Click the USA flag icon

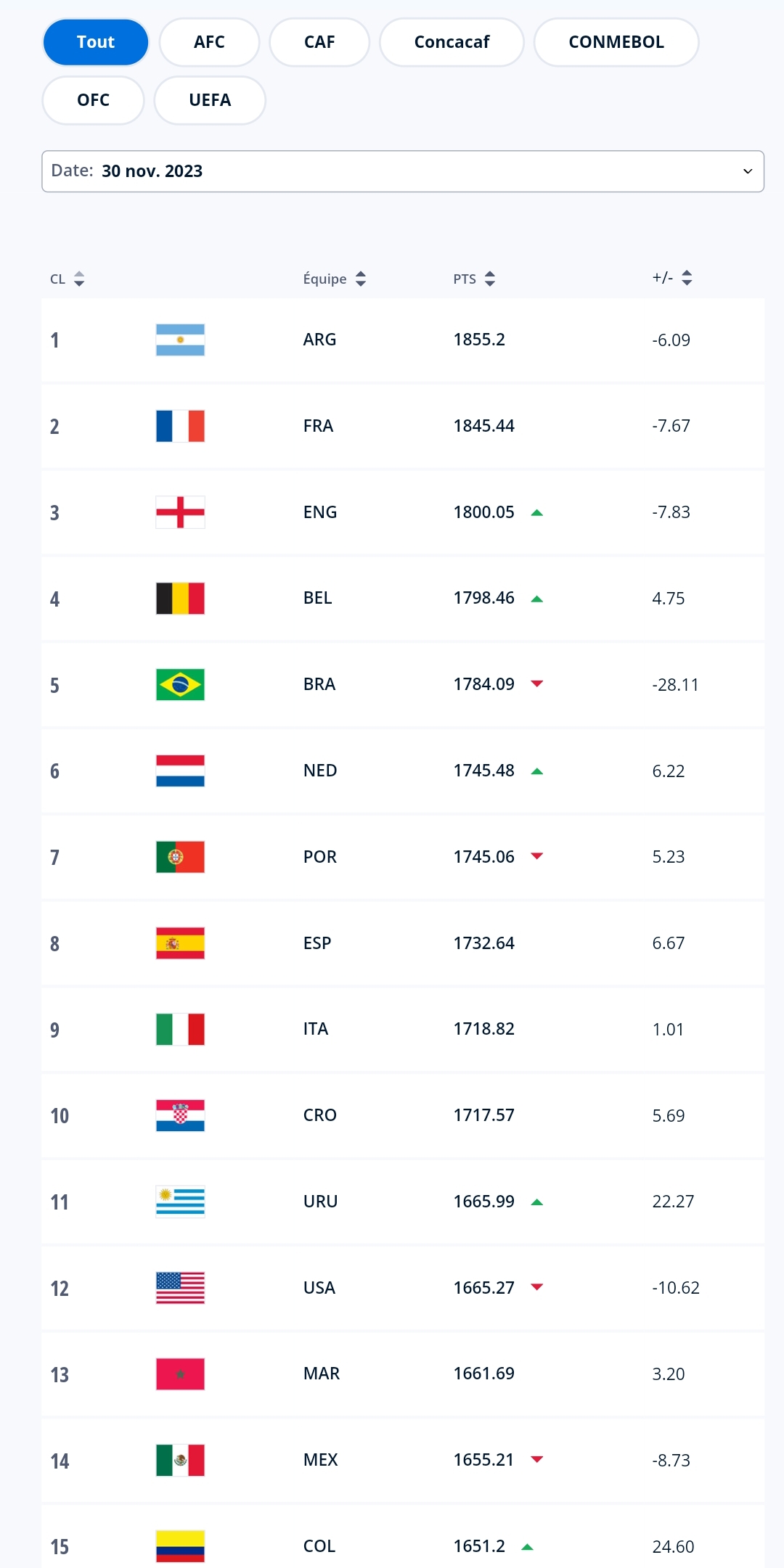tap(180, 1288)
